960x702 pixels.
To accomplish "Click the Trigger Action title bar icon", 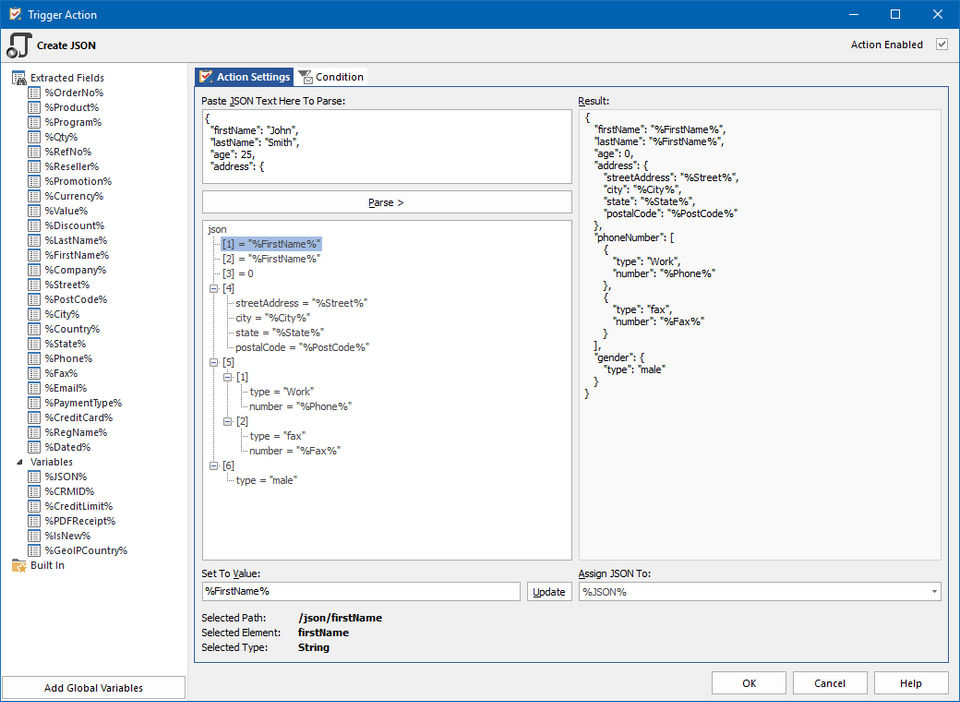I will tap(14, 15).
